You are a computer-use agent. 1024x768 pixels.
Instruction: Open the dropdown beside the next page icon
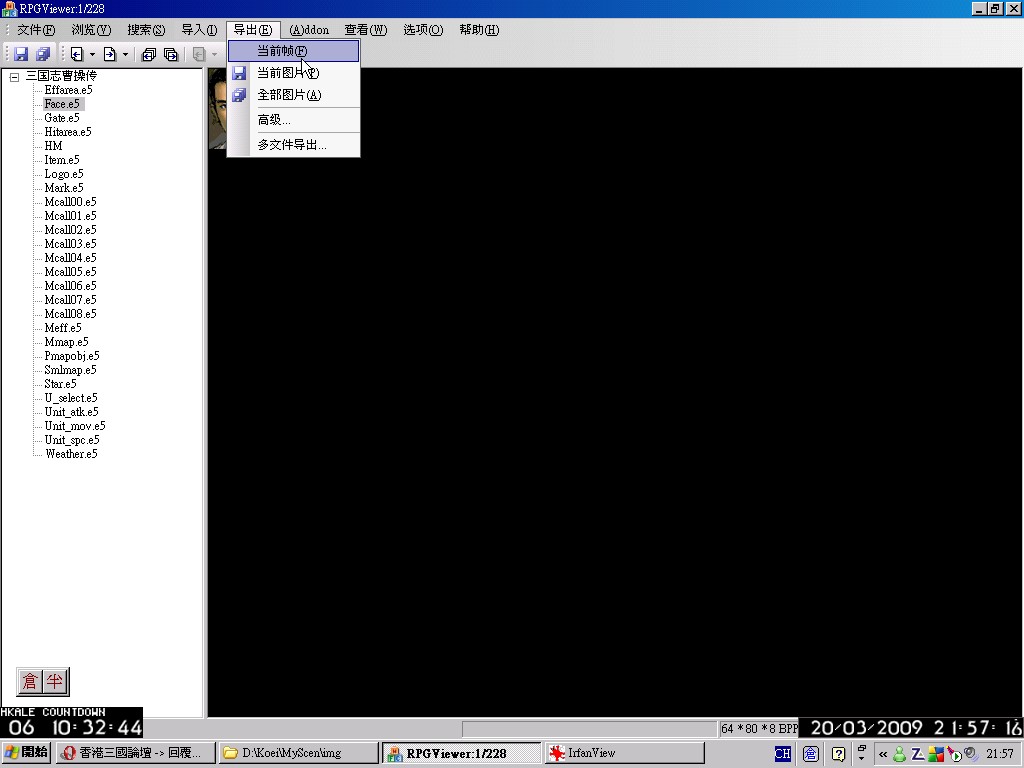(125, 54)
